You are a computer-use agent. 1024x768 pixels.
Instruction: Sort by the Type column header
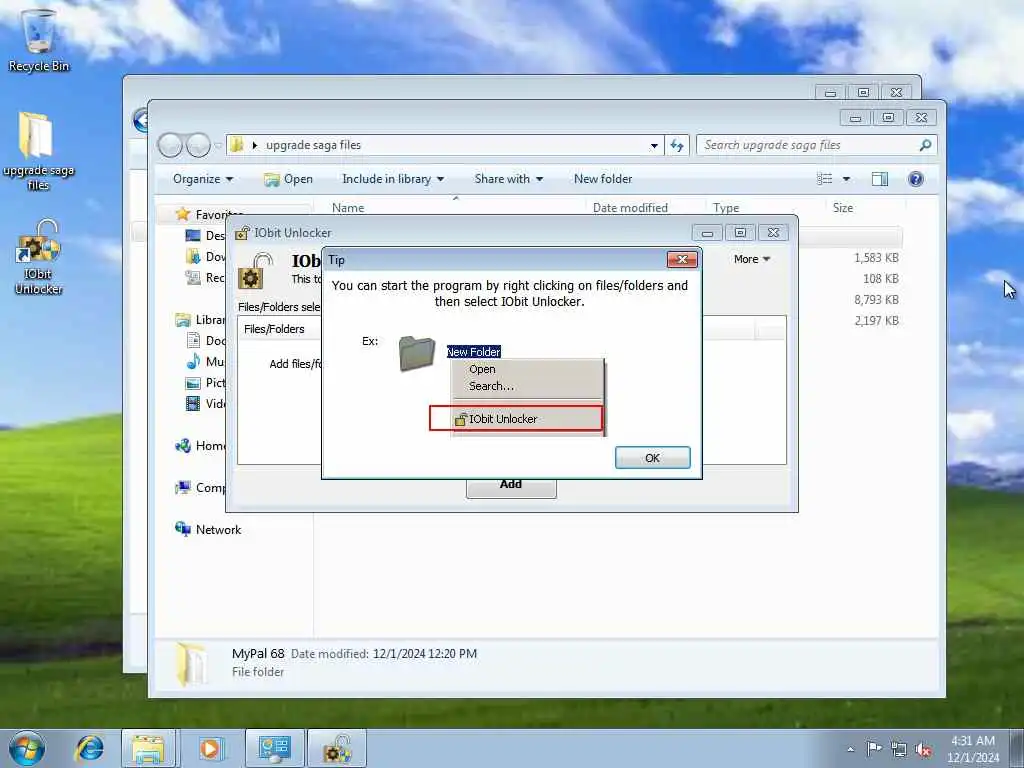click(x=726, y=208)
